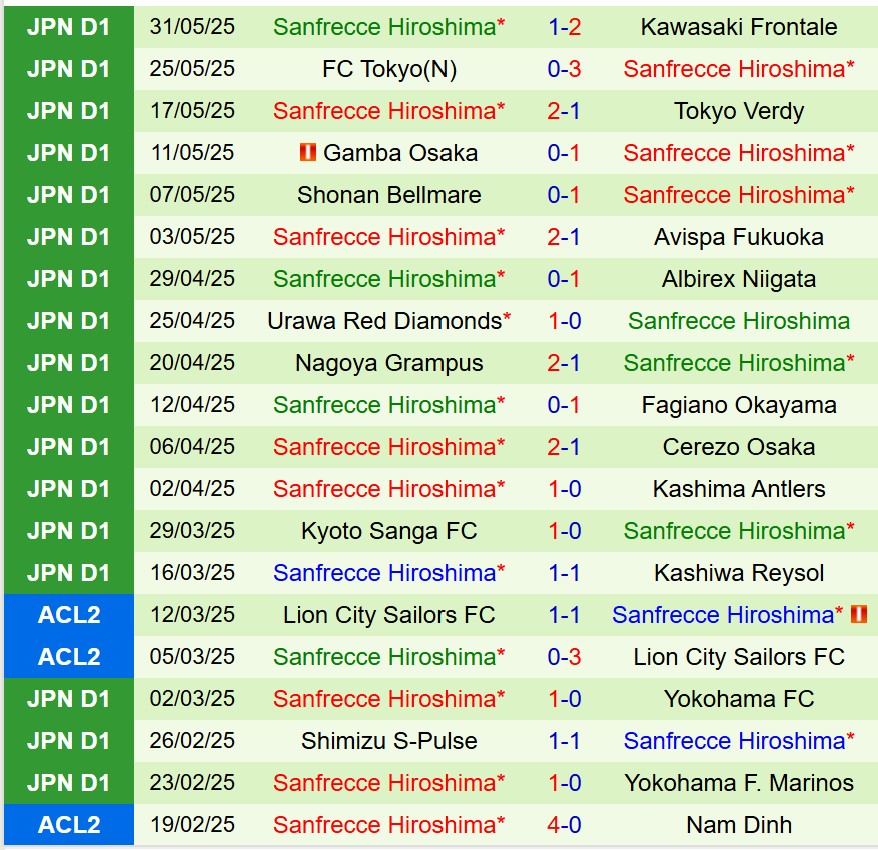Click the 2-1 score against Tokyo Verdy
Viewport: 878px width, 850px height.
coord(564,111)
